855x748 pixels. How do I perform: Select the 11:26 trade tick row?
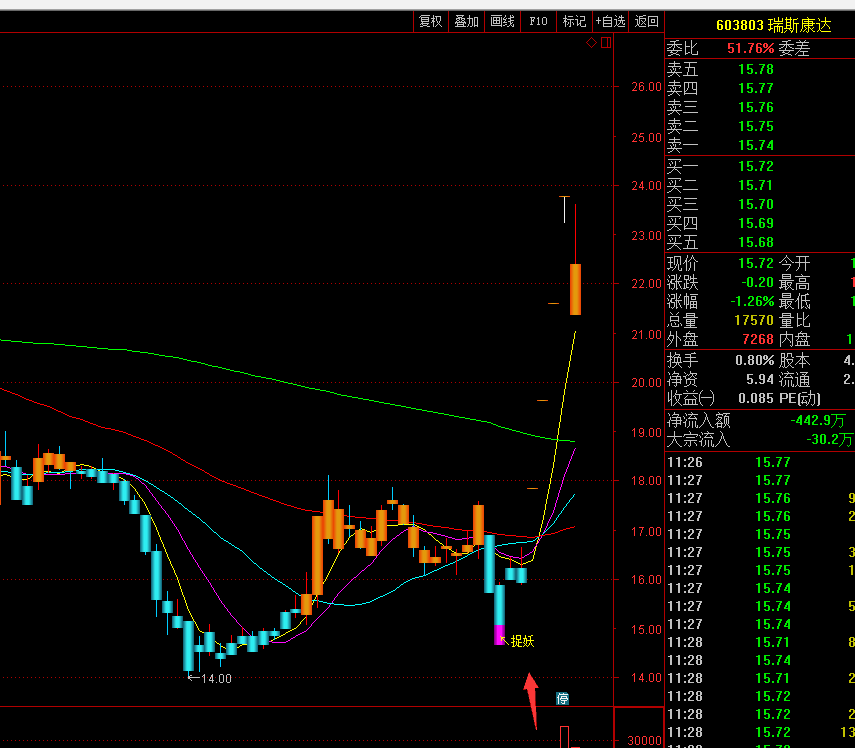point(760,462)
